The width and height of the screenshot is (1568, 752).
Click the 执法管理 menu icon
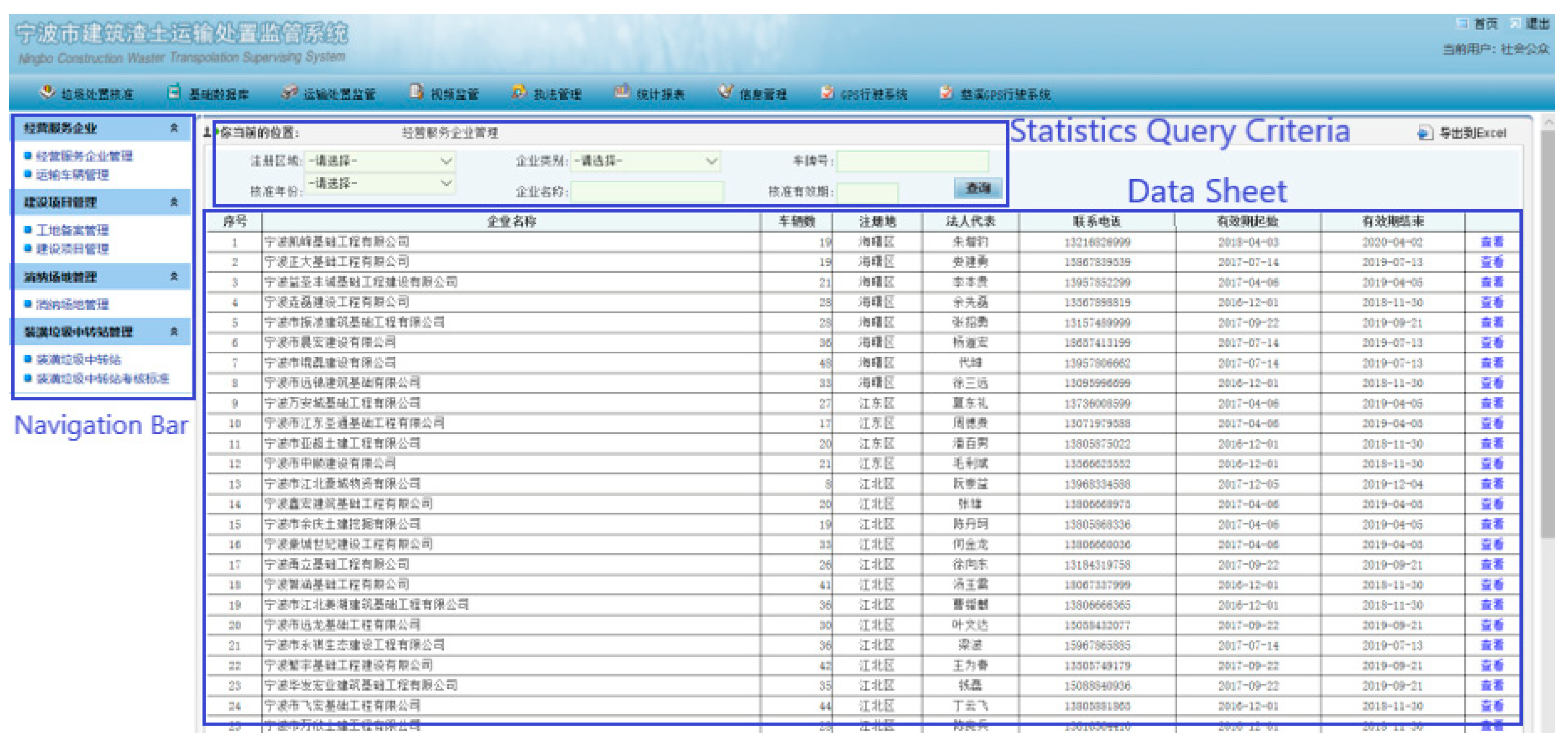[x=519, y=92]
